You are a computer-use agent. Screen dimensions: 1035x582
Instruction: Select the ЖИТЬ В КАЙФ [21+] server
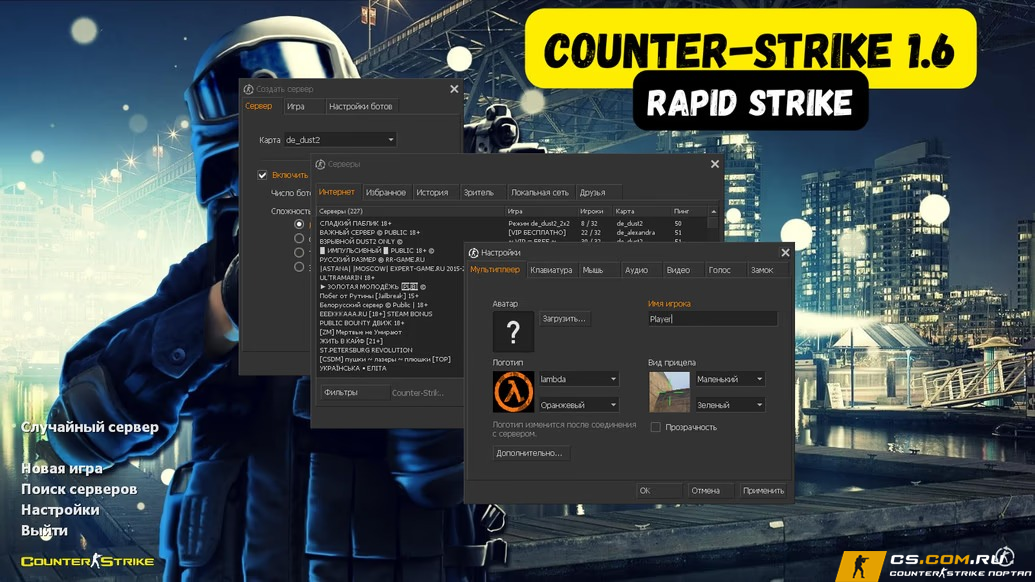[391, 341]
